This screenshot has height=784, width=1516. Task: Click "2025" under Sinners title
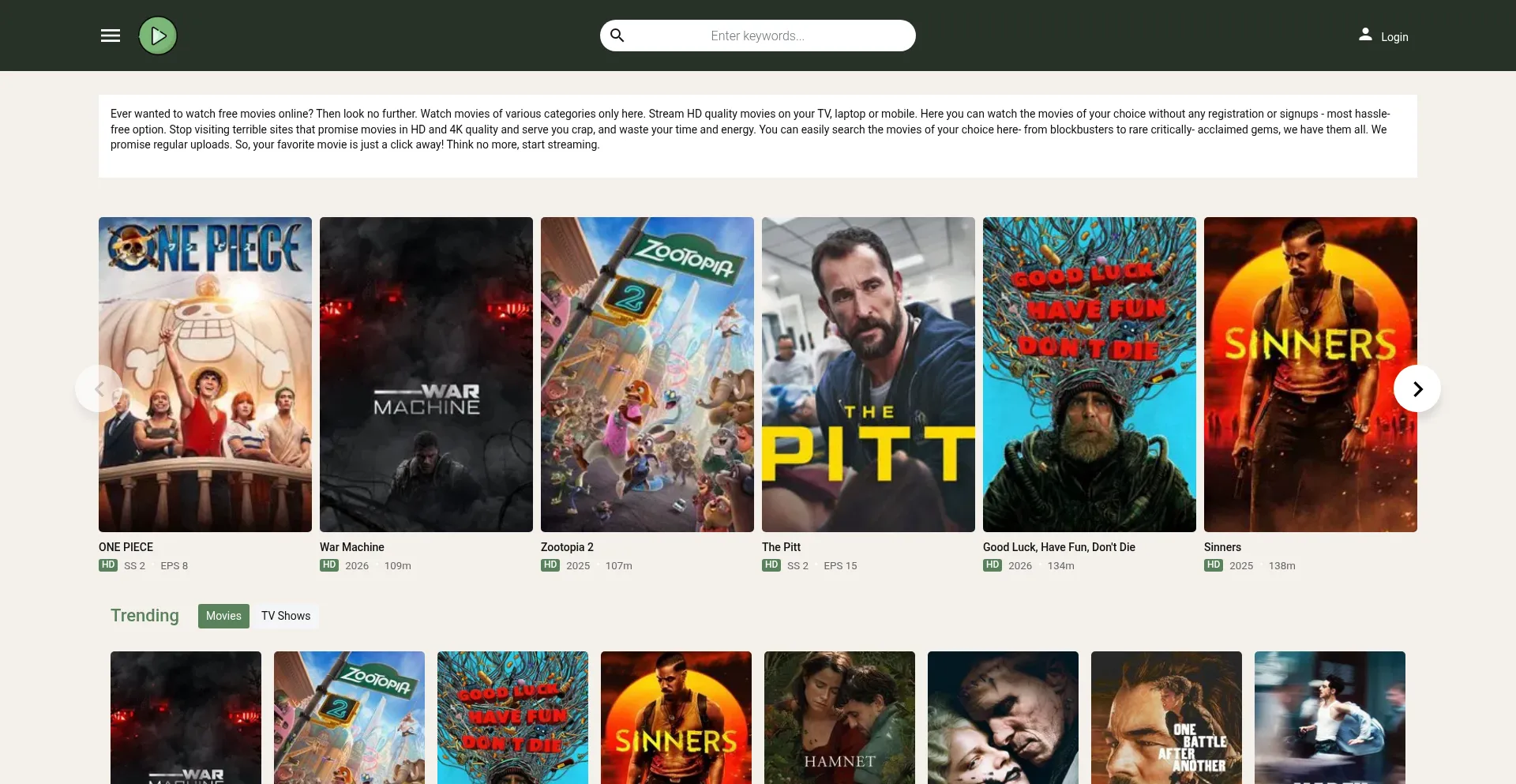pyautogui.click(x=1241, y=566)
